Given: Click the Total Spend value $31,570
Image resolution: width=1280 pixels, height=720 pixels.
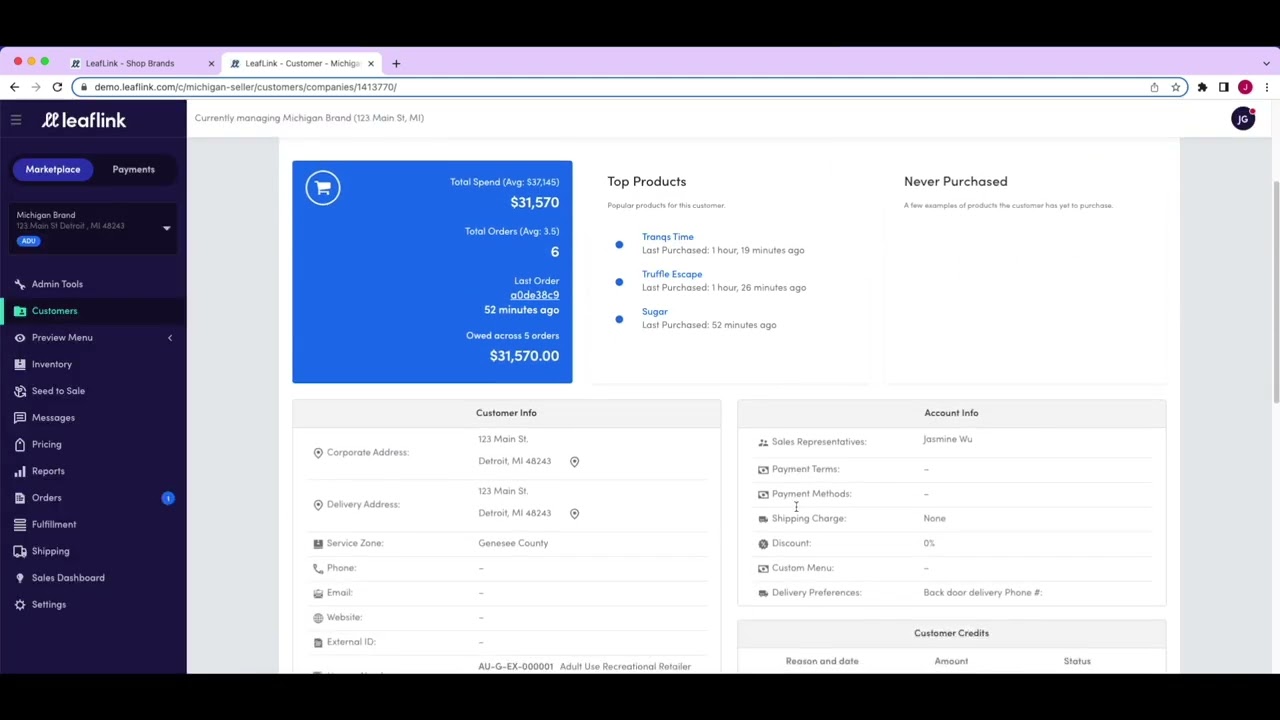Looking at the screenshot, I should click(x=534, y=202).
